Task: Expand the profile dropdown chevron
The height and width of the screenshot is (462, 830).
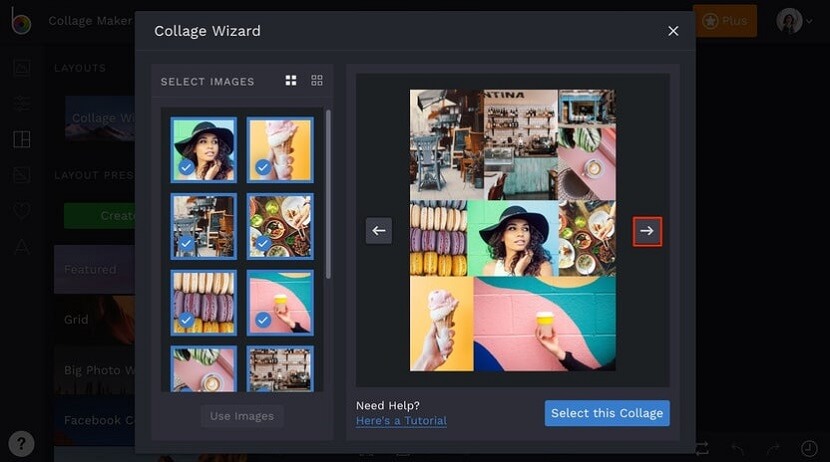Action: pyautogui.click(x=809, y=22)
